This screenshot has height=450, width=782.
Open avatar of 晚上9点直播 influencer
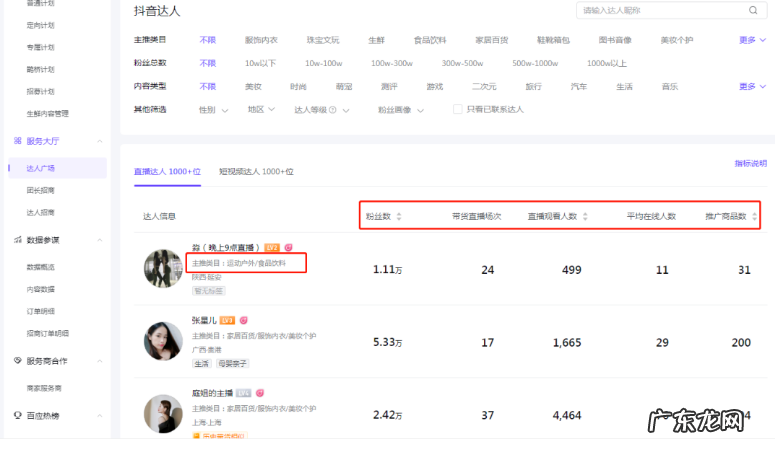164,268
